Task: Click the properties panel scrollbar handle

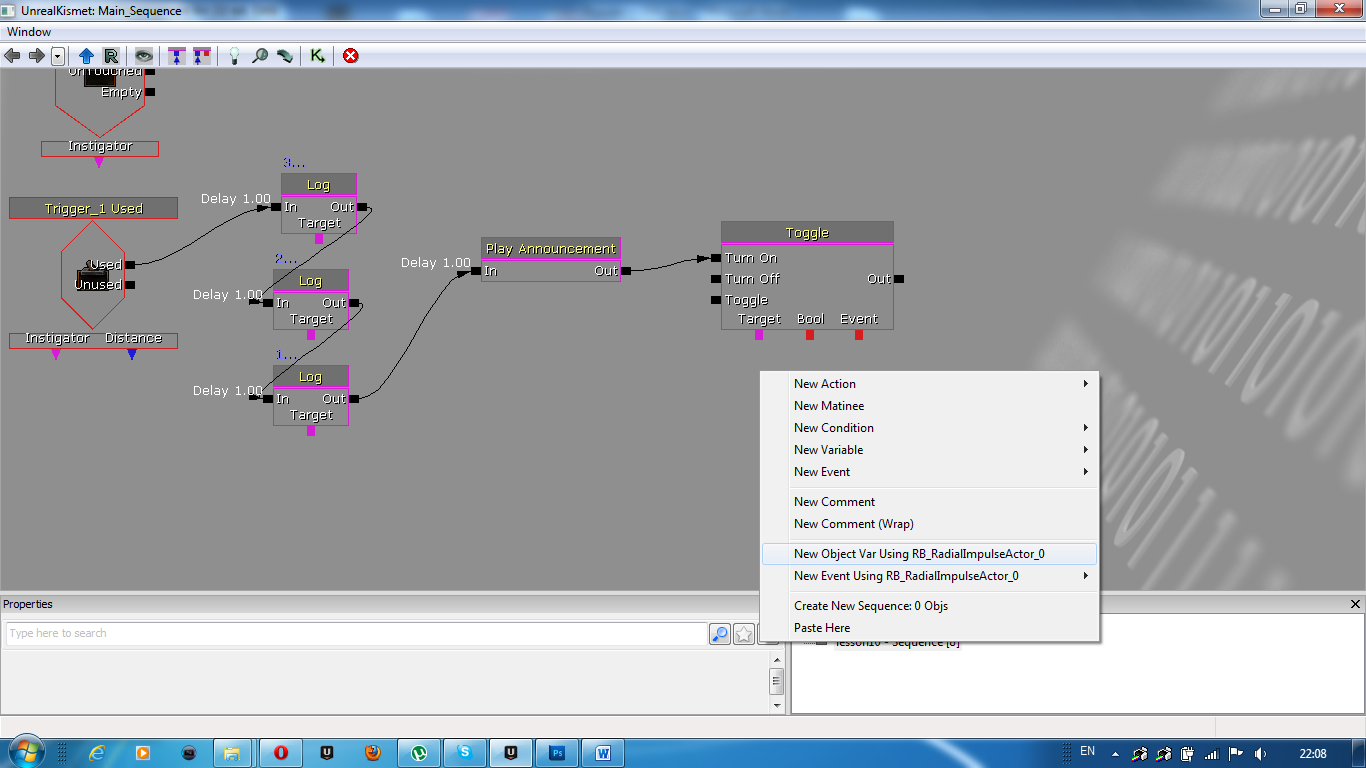Action: (776, 681)
